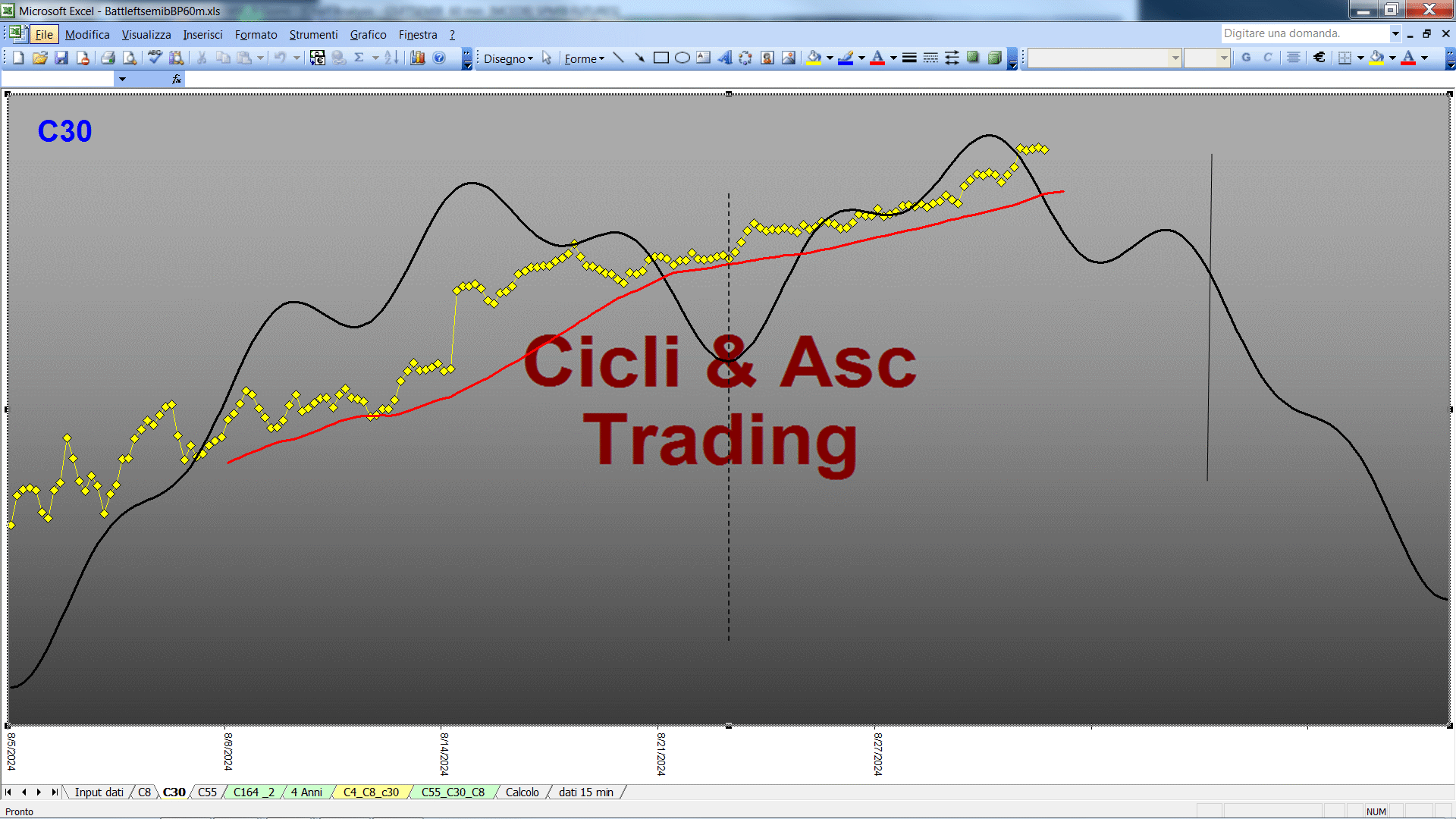Expand the font name combo box
This screenshot has height=819, width=1456.
point(1175,58)
